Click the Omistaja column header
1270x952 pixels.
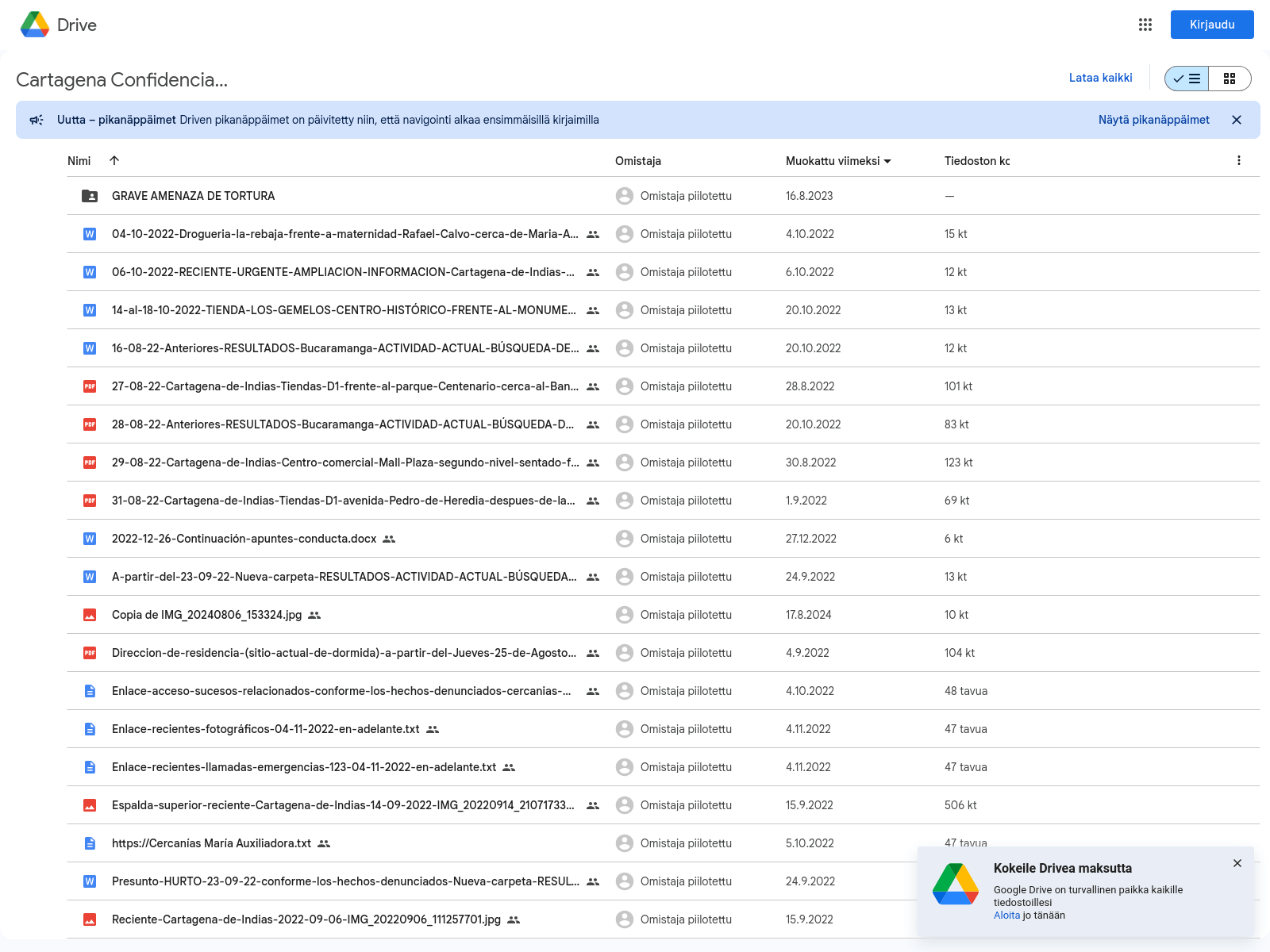638,161
